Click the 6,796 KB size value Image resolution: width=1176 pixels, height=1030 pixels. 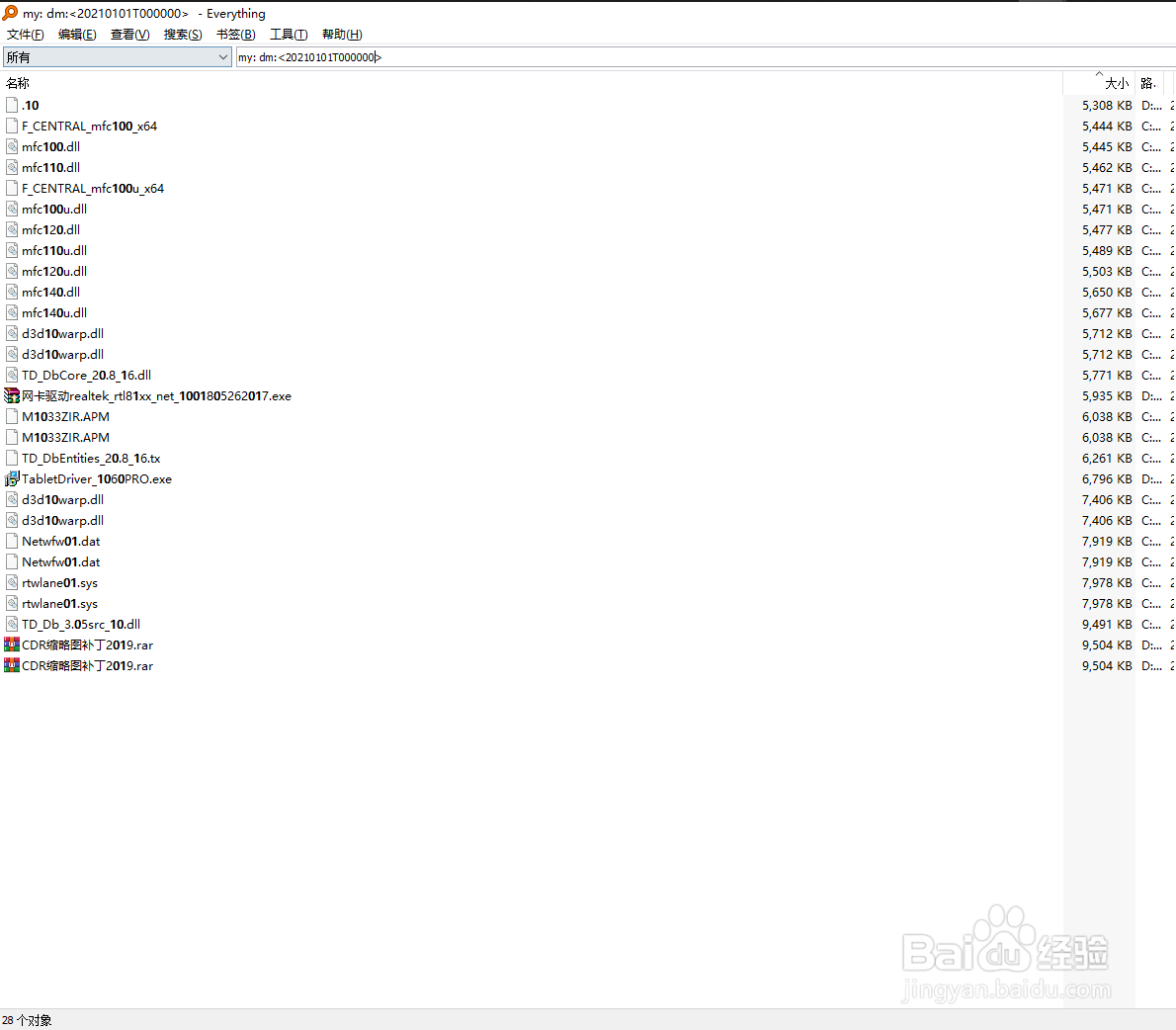pos(1107,478)
